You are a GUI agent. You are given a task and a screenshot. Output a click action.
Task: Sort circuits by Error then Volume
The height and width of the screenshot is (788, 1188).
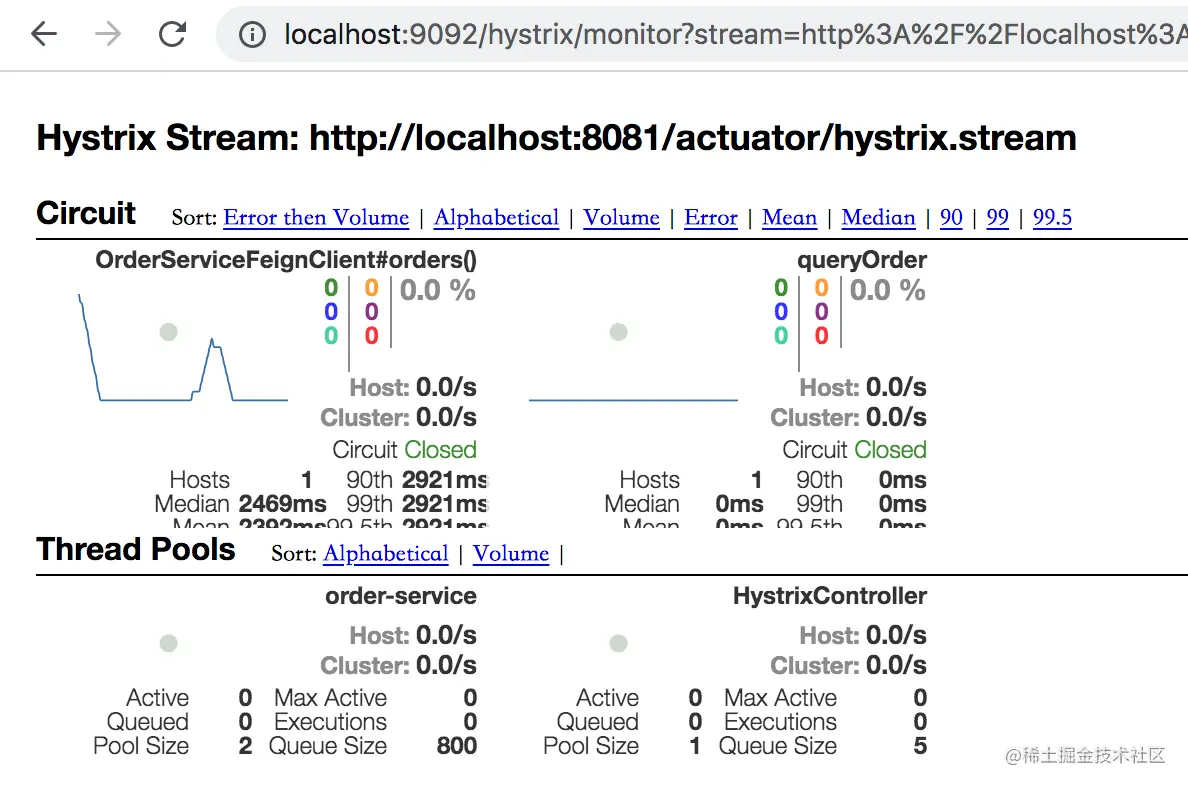coord(316,217)
